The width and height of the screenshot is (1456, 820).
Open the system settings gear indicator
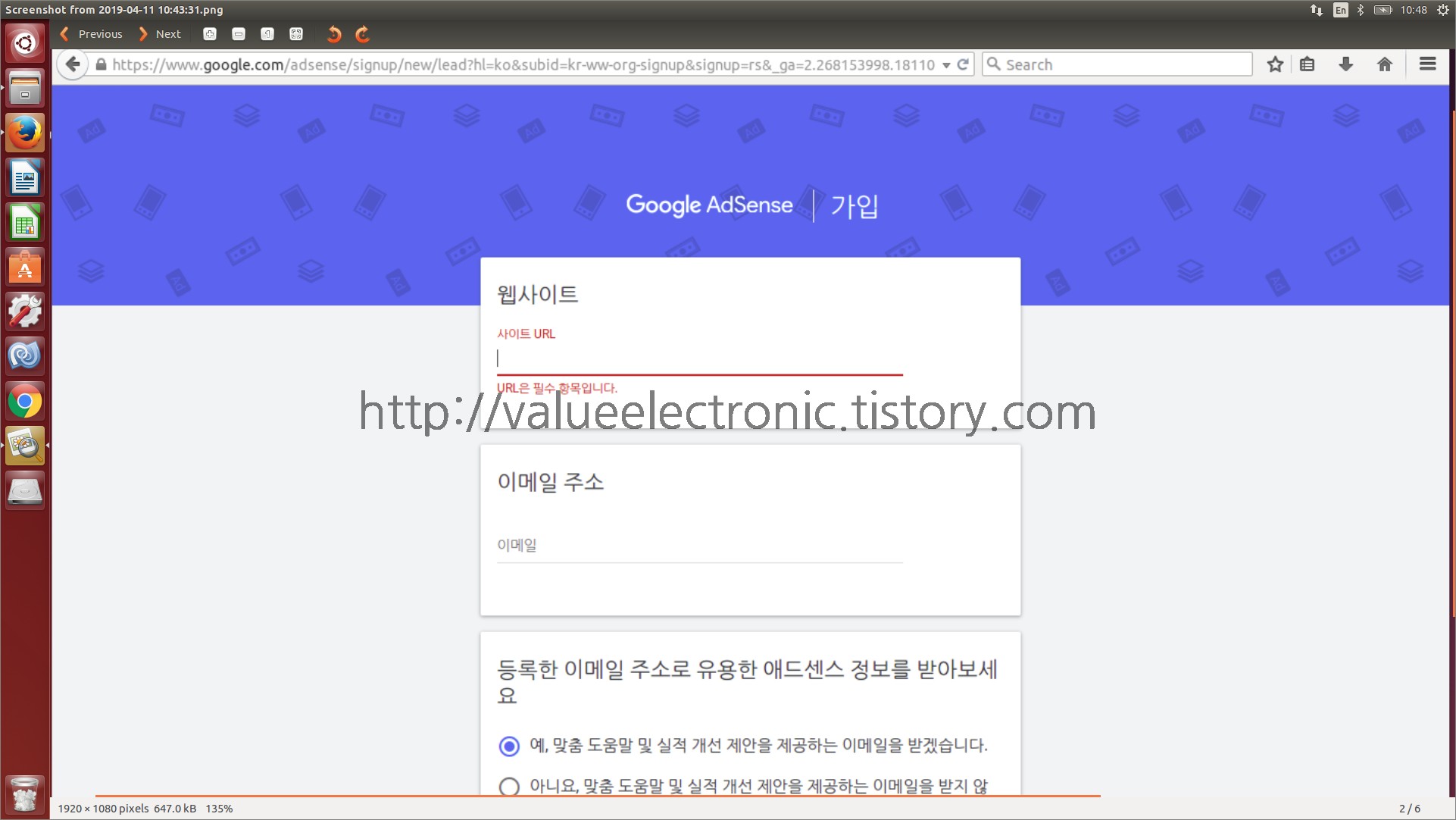(1443, 10)
